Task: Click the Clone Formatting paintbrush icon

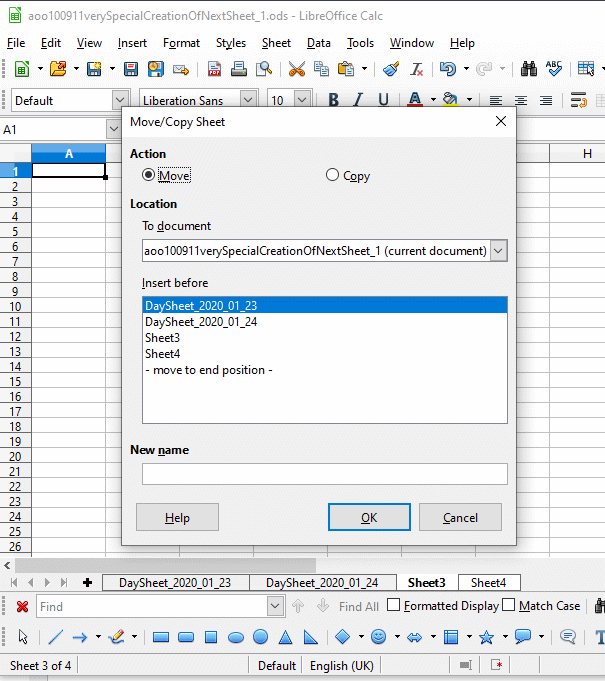Action: (x=391, y=69)
